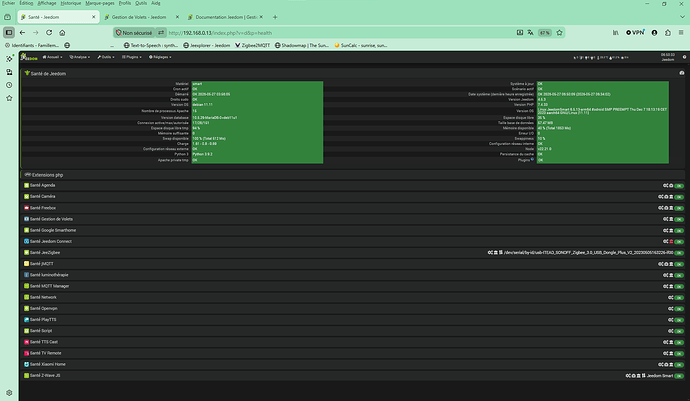Open the Marque-pages menu
This screenshot has height=401, width=690.
(x=100, y=3)
